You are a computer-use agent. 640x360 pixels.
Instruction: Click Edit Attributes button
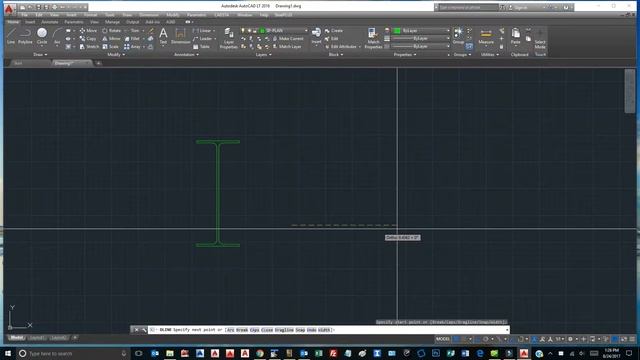tap(341, 47)
